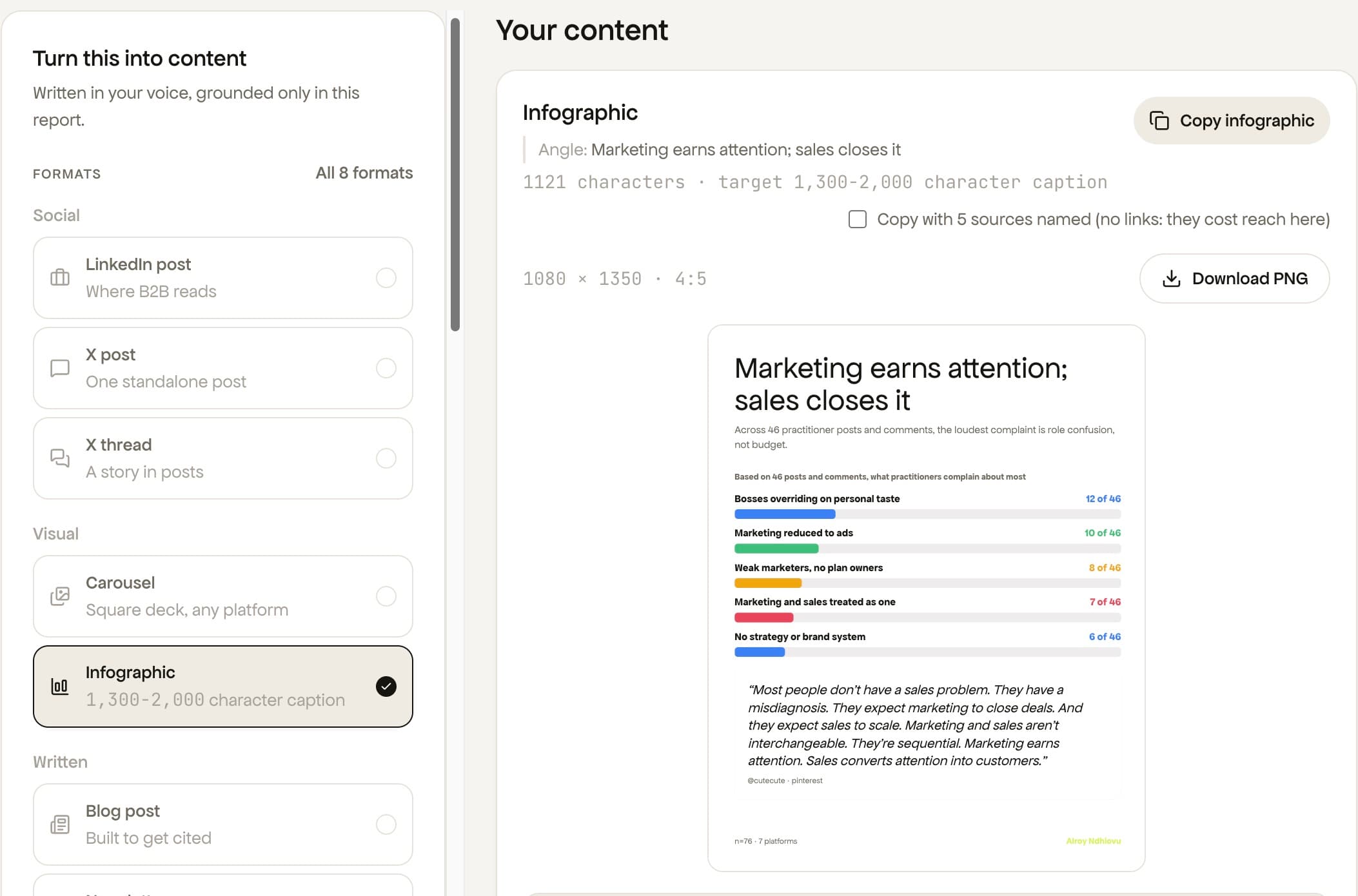Click the infographic headline text

click(901, 384)
